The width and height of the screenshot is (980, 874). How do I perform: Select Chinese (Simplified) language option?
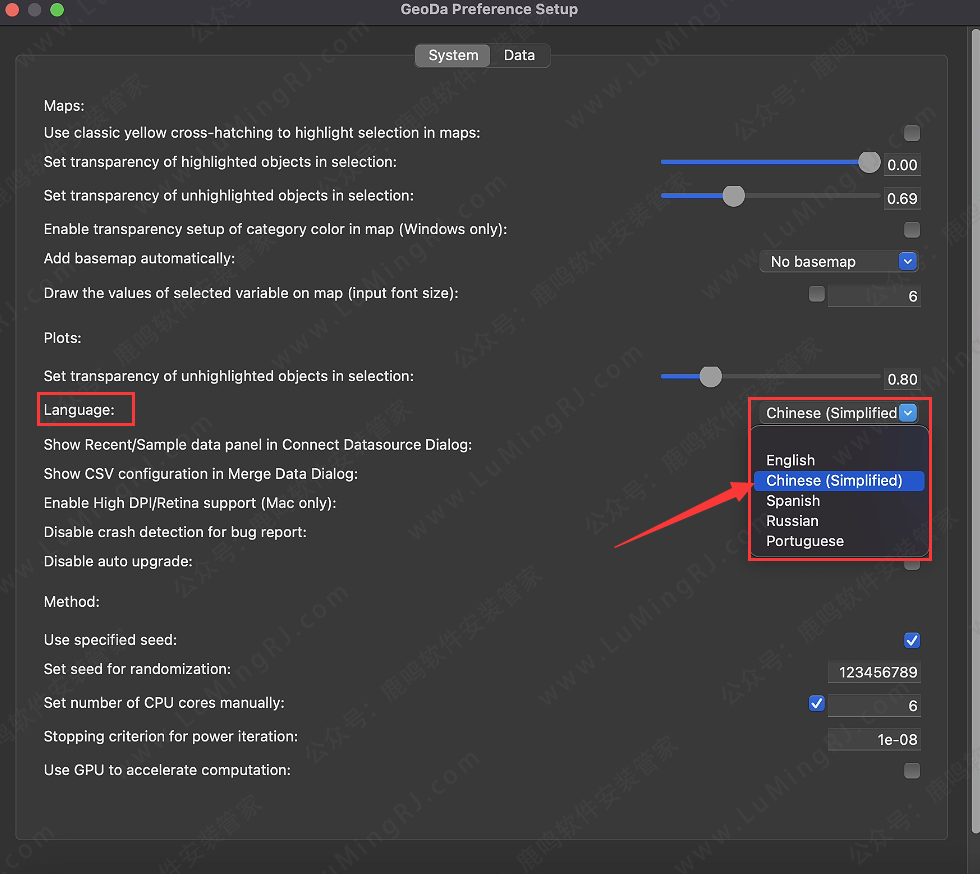(x=834, y=481)
